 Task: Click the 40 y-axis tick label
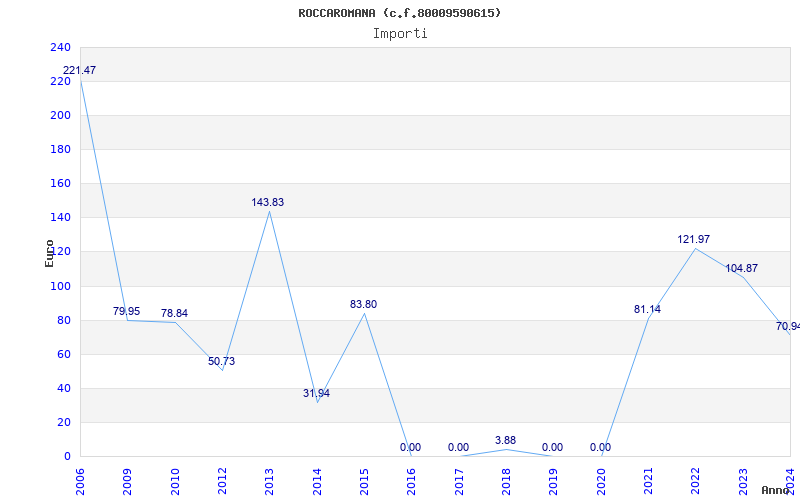(64, 388)
